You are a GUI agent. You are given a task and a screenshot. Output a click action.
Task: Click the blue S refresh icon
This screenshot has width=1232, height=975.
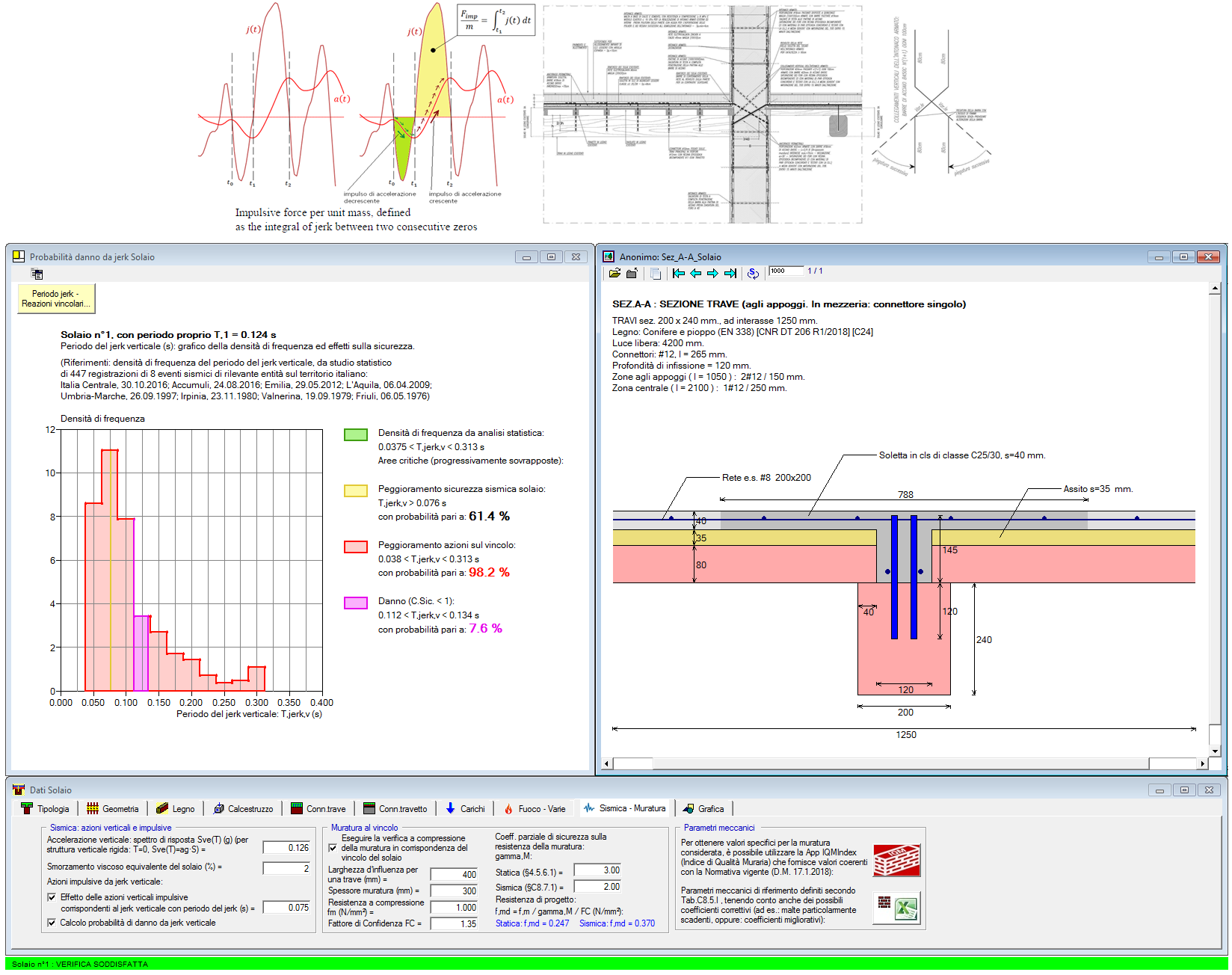coord(753,274)
